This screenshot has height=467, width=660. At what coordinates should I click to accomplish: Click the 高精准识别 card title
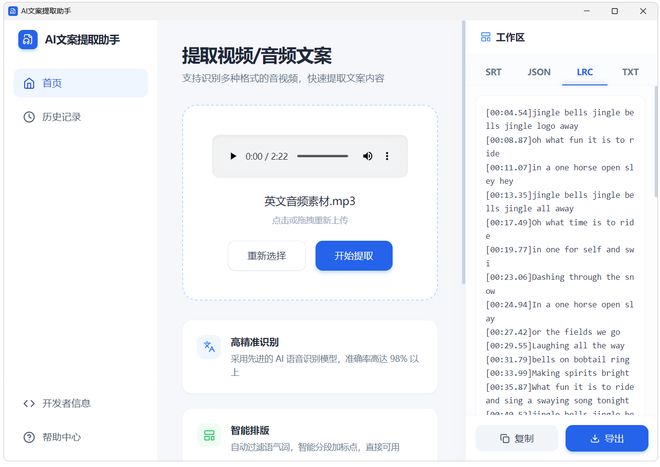[x=255, y=342]
